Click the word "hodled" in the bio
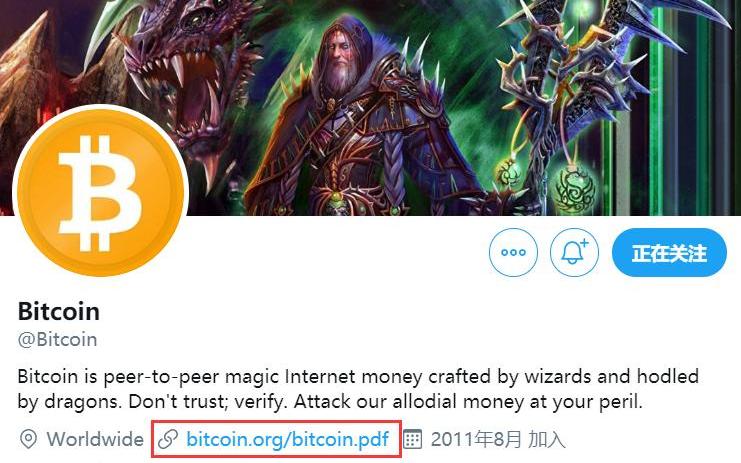741x463 pixels. tap(668, 377)
